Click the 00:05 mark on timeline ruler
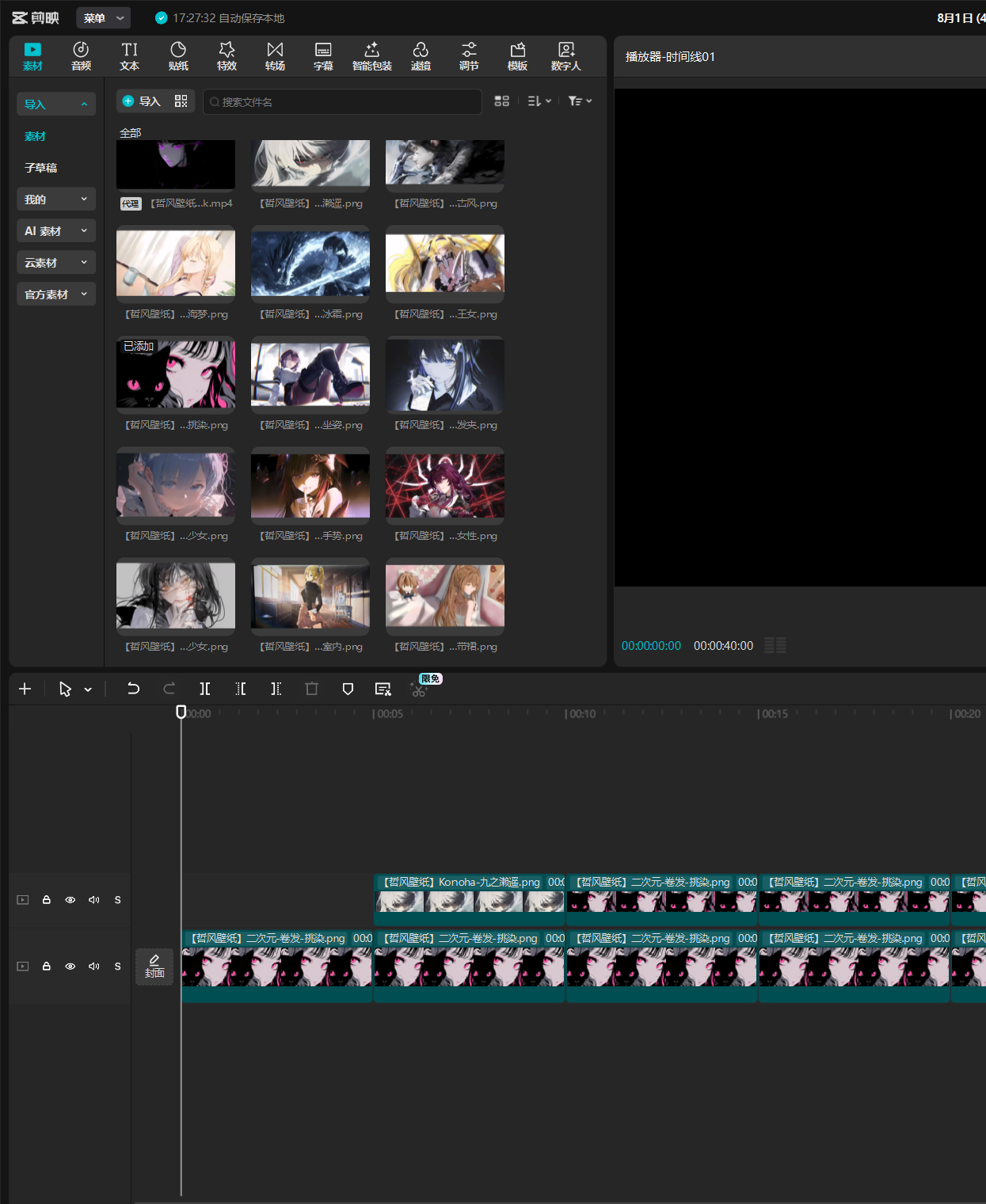 tap(390, 713)
